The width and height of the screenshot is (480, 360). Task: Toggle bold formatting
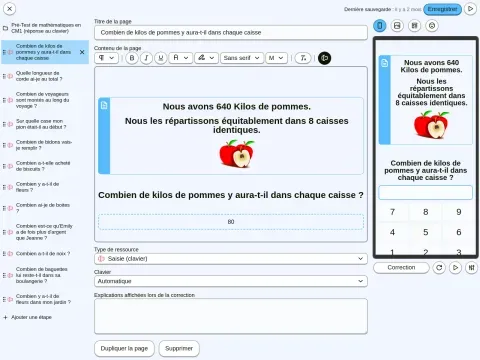tap(132, 58)
